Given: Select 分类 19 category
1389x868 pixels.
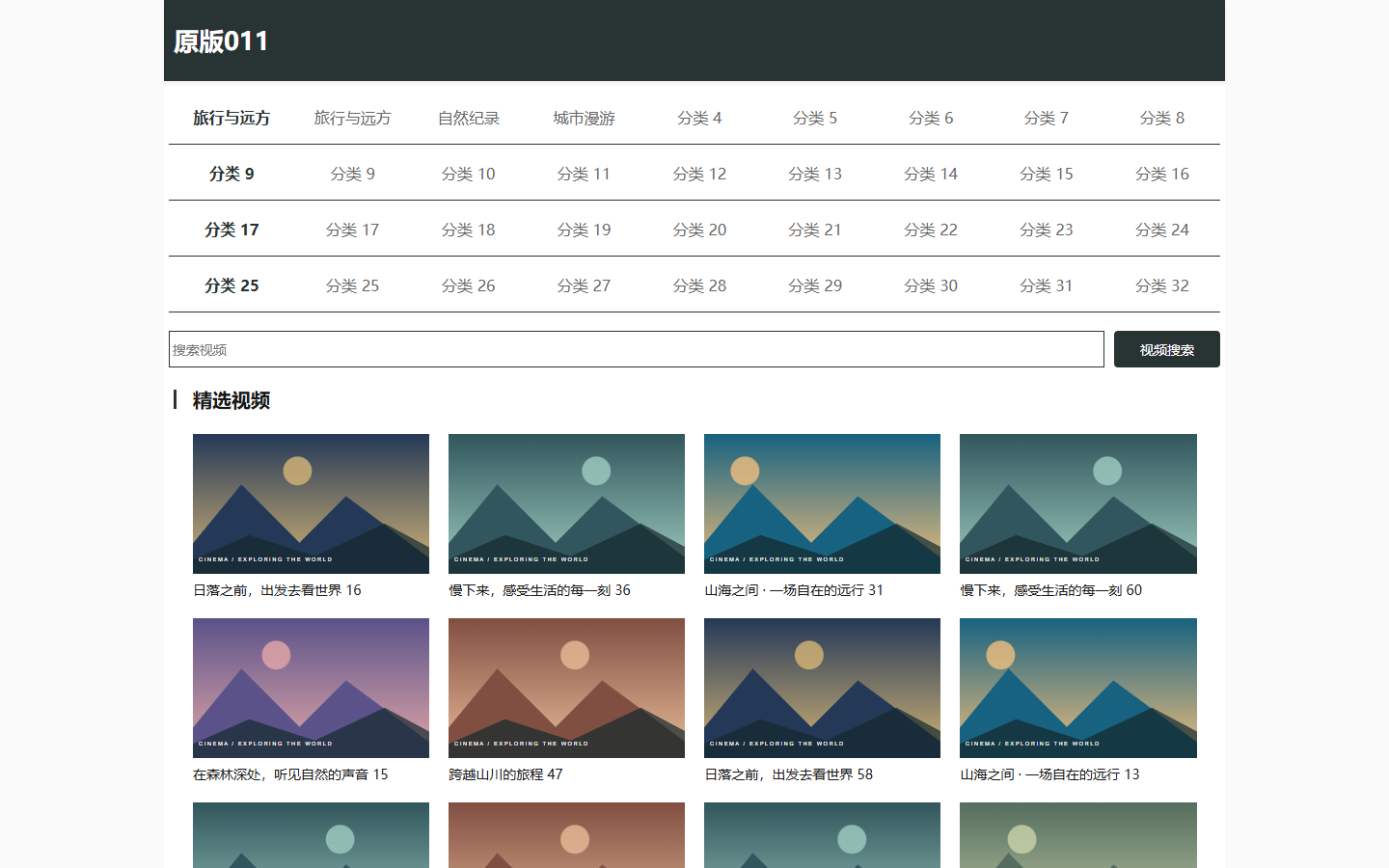Looking at the screenshot, I should click(584, 230).
